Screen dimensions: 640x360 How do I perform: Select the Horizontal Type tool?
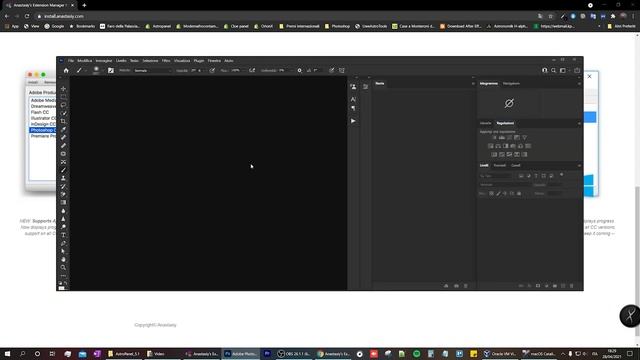(63, 235)
